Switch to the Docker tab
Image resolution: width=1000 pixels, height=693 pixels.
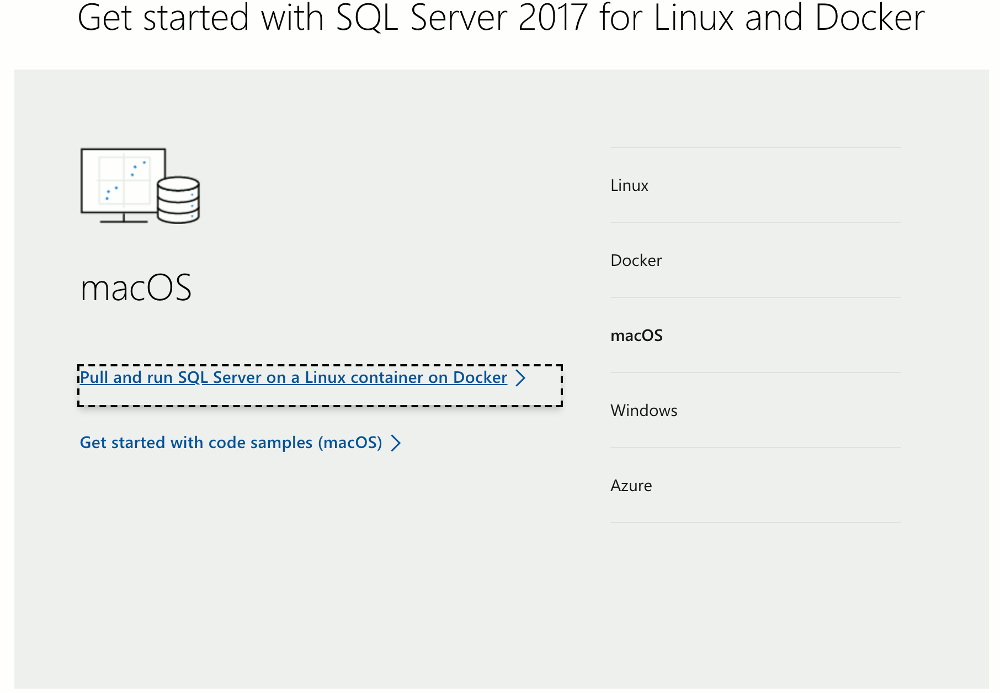coord(755,260)
